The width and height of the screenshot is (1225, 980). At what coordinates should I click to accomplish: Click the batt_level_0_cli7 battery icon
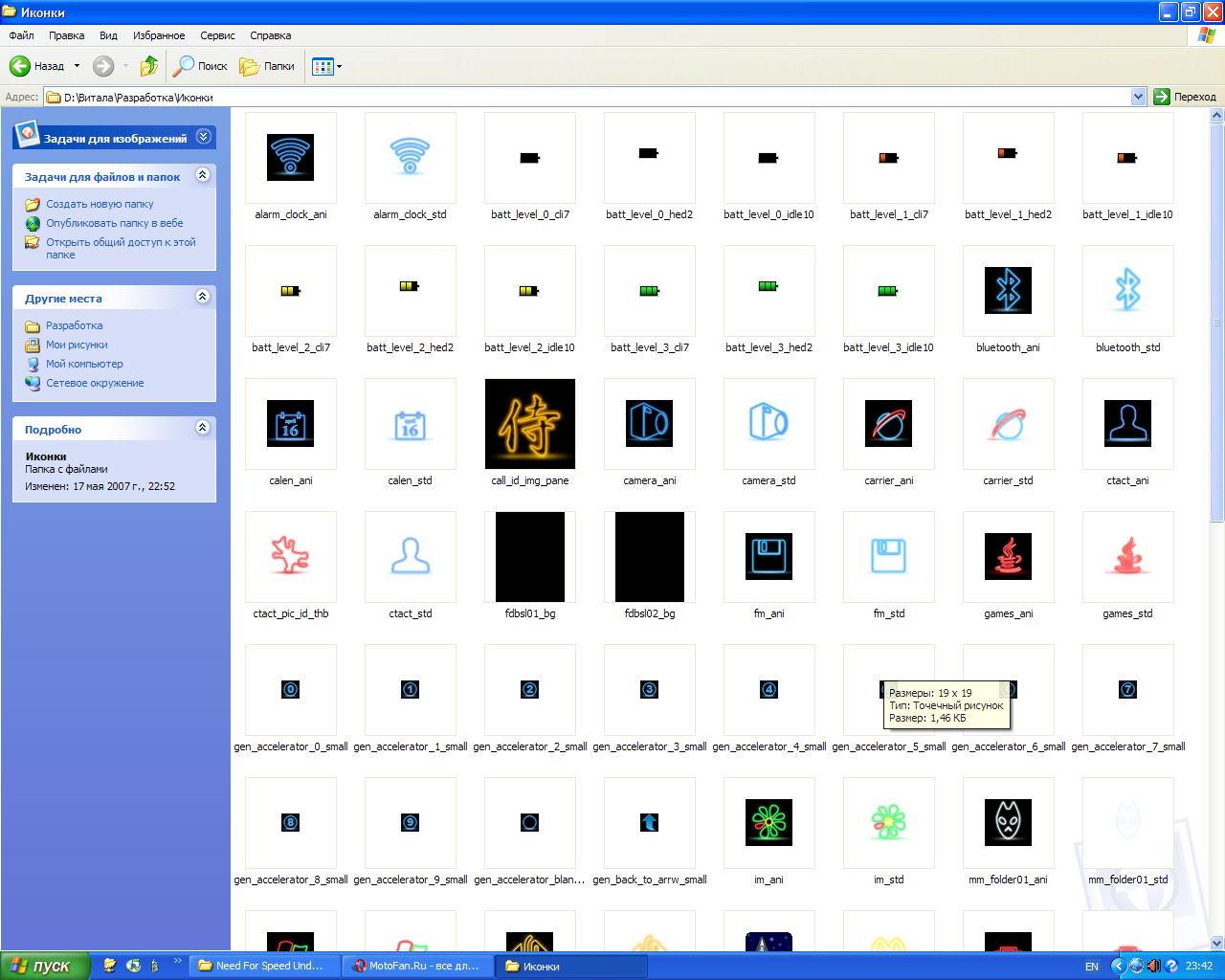coord(530,158)
